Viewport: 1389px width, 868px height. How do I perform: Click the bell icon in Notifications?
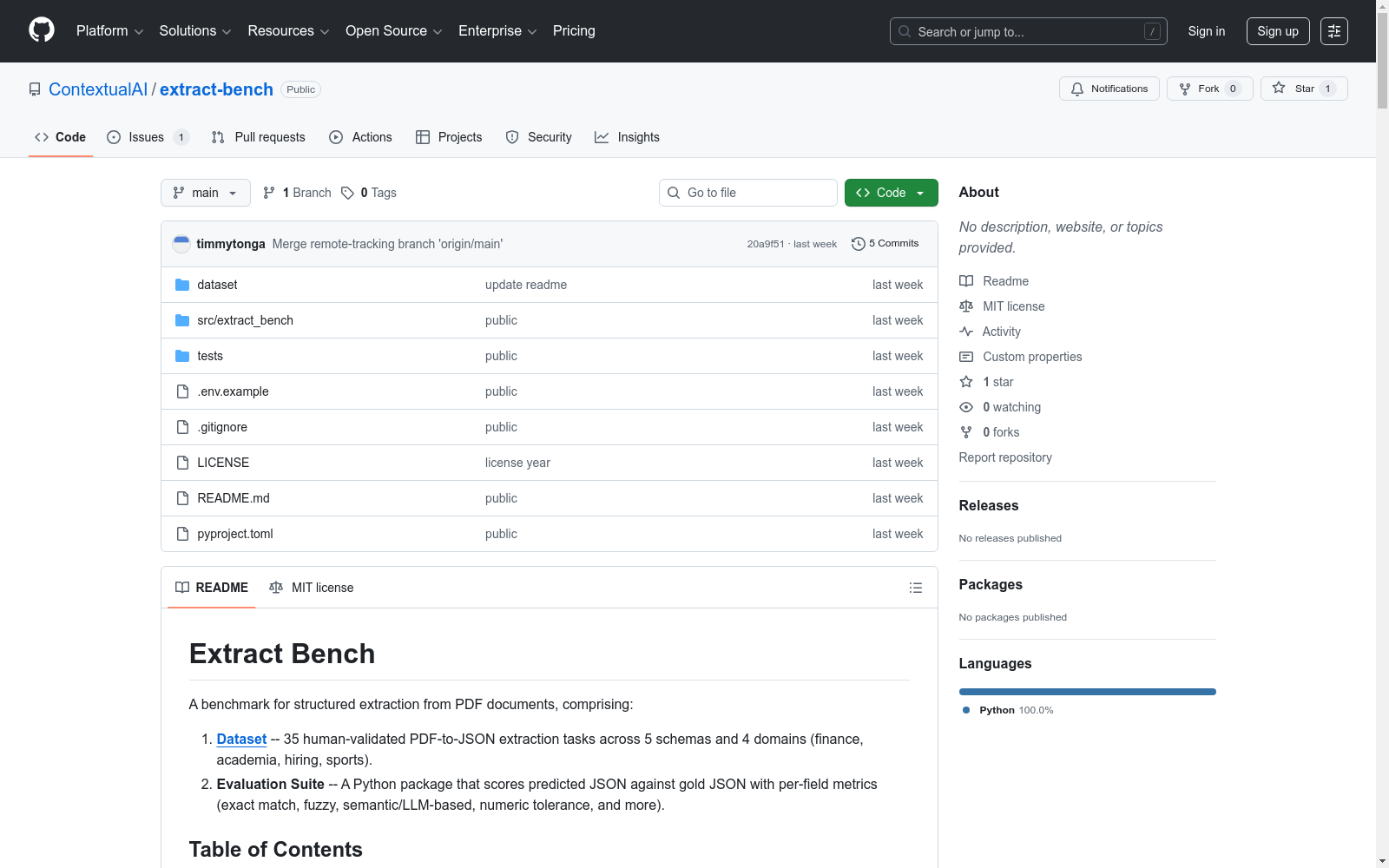click(x=1077, y=89)
